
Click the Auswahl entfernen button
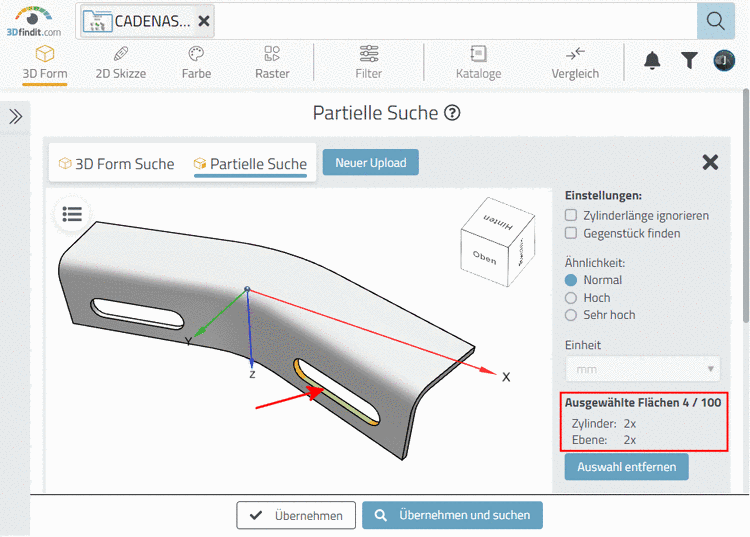pos(627,467)
